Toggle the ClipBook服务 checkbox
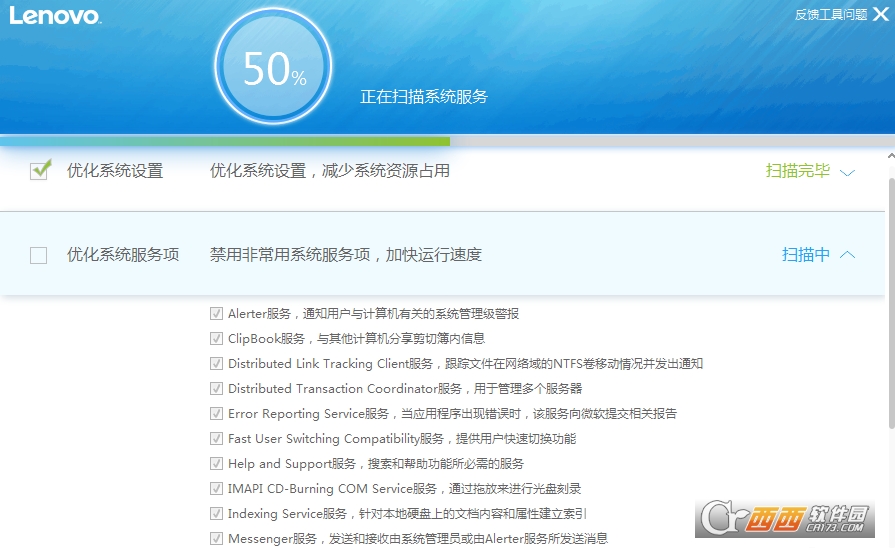895x548 pixels. (x=216, y=339)
